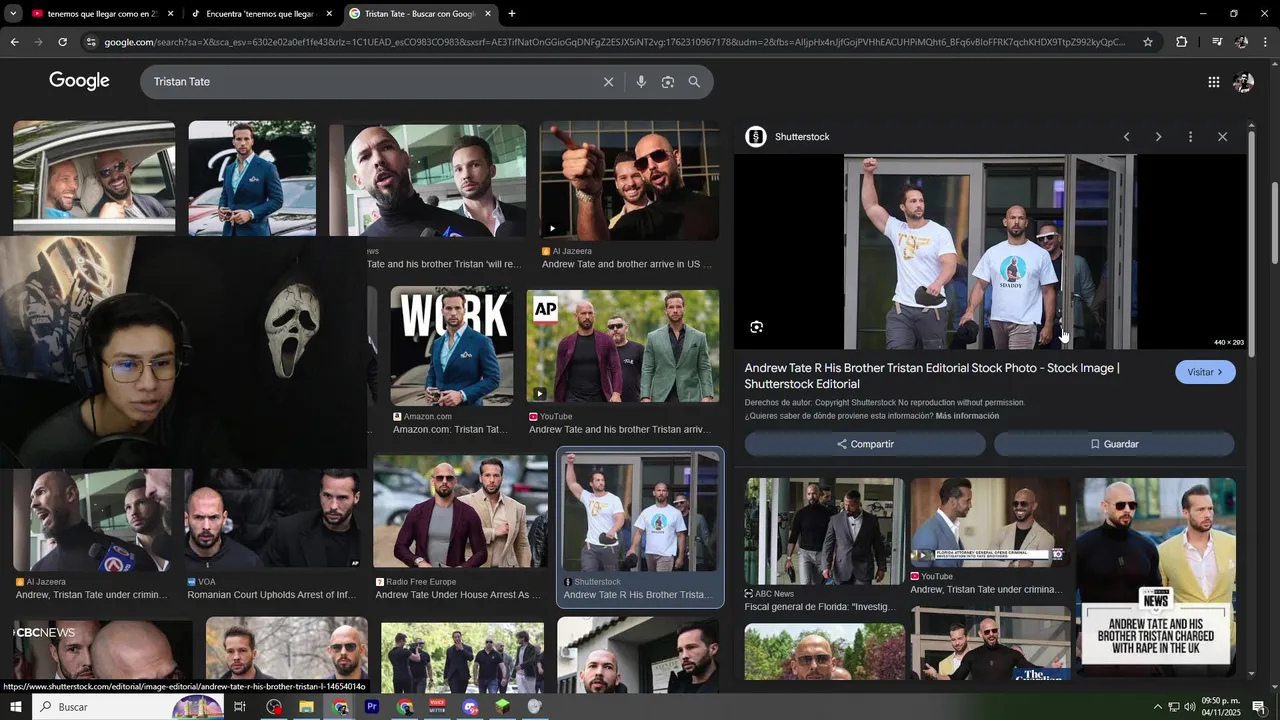This screenshot has width=1280, height=720.
Task: Click the magnifier search icon in search box
Action: point(694,82)
